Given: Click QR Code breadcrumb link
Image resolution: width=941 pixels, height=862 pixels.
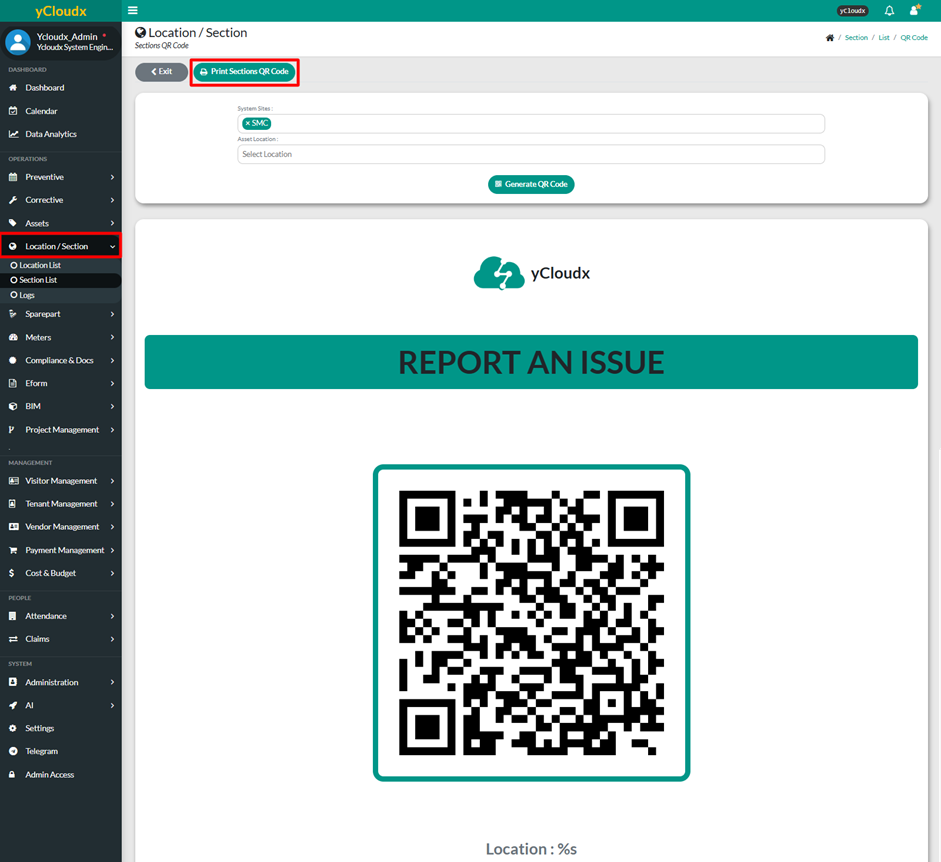Looking at the screenshot, I should (x=914, y=37).
